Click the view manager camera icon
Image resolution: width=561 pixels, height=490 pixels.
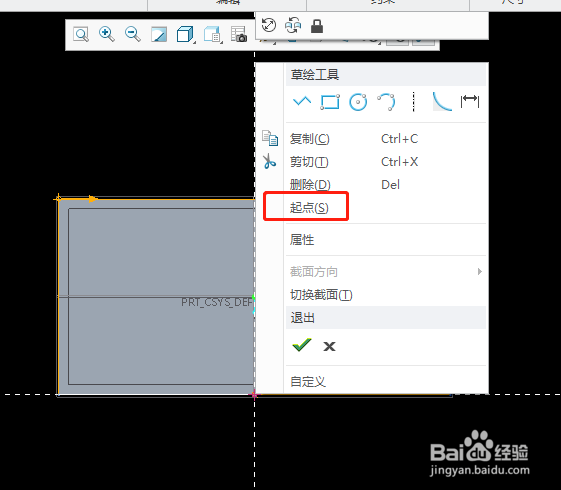(239, 34)
